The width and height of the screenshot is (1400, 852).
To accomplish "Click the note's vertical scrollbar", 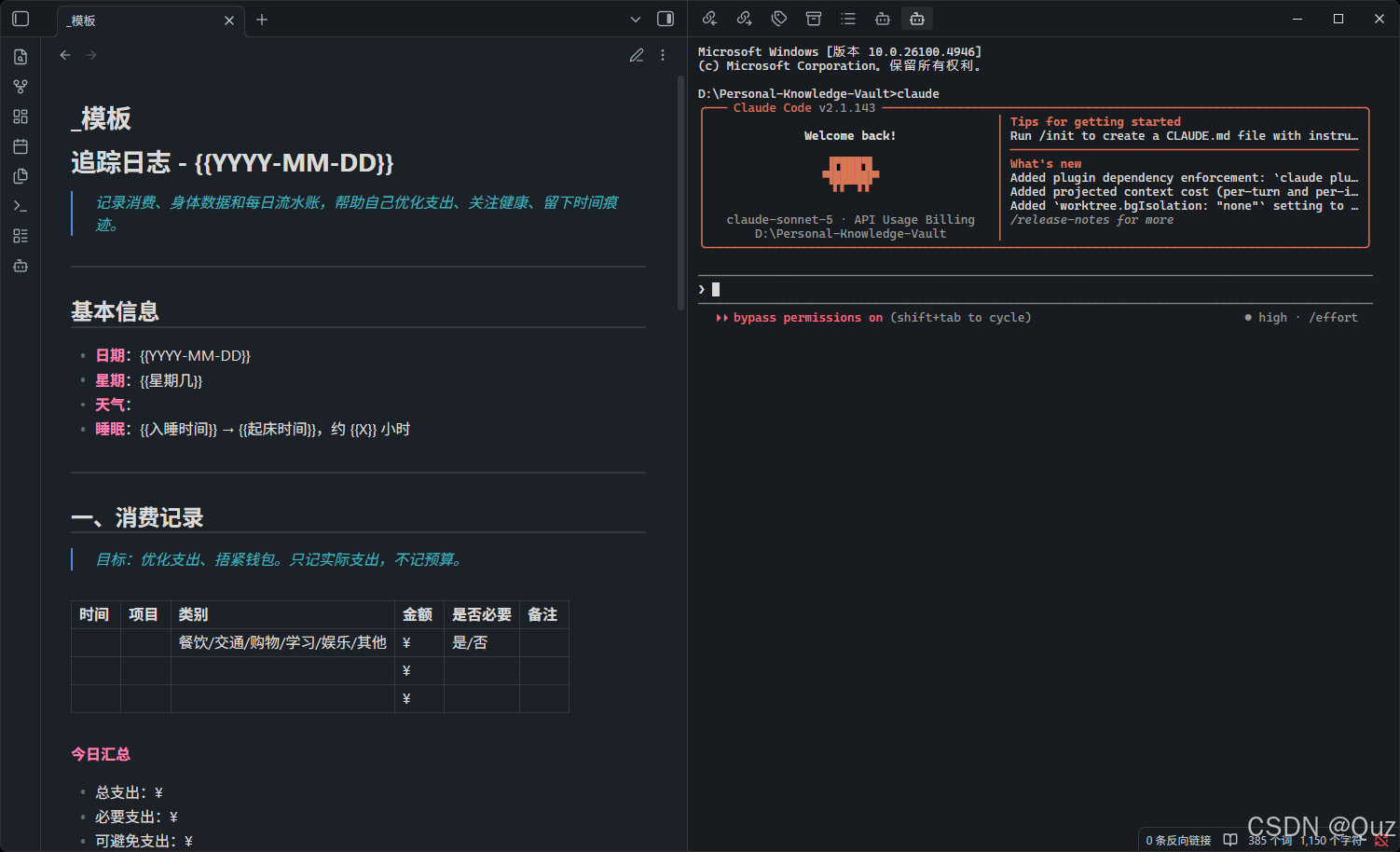I will tap(680, 194).
